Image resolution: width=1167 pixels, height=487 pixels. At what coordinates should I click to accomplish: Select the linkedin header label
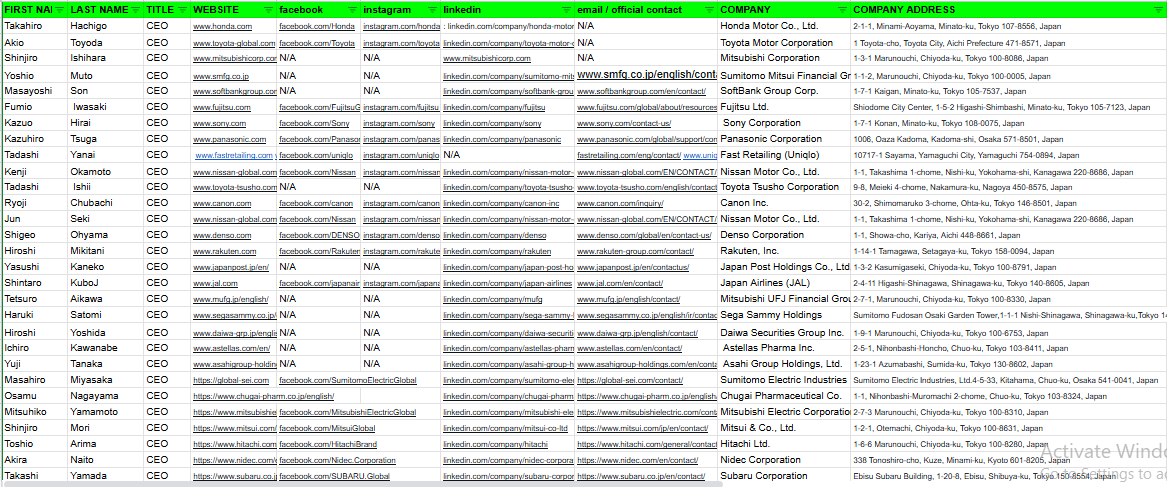pos(460,10)
